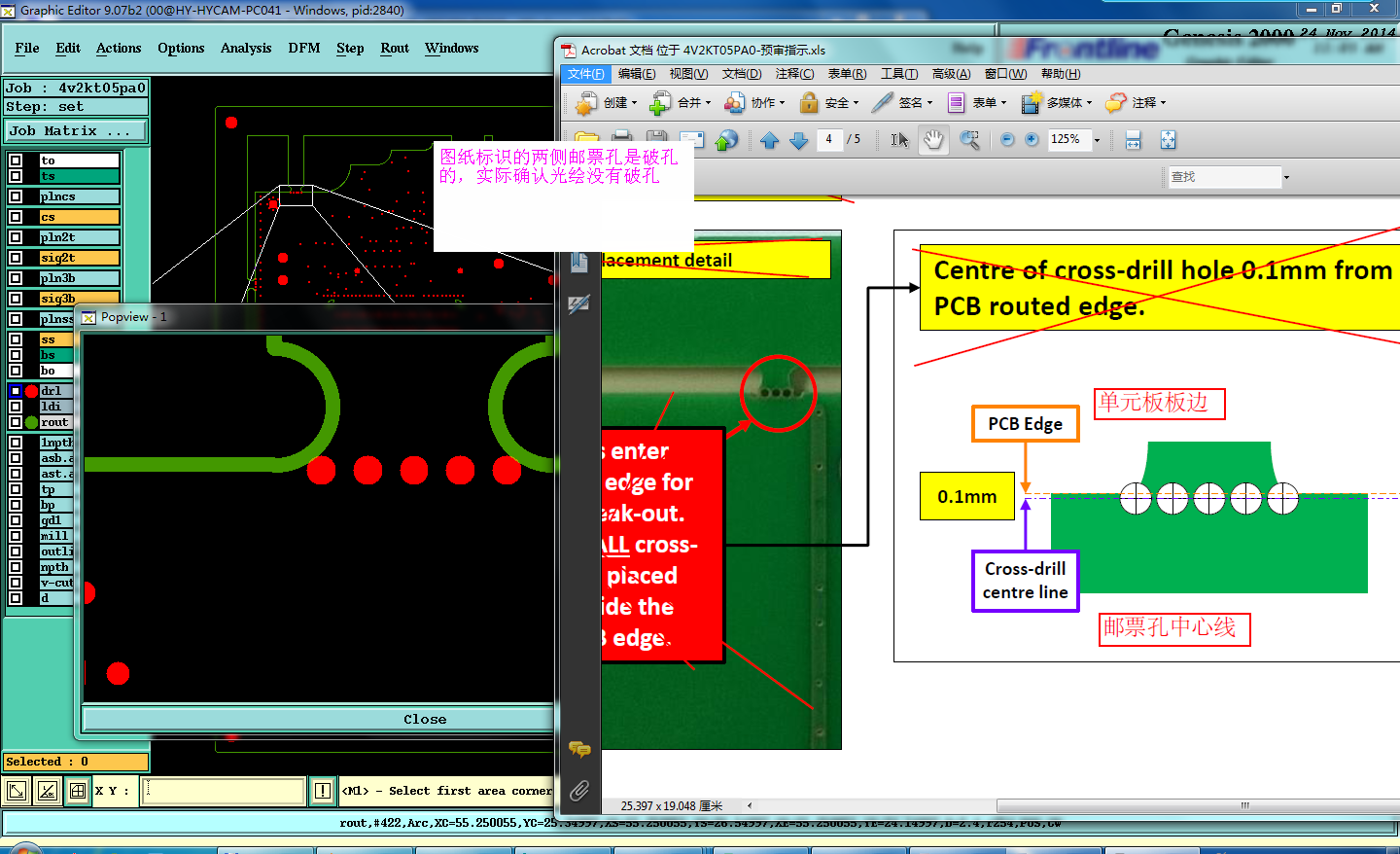Image resolution: width=1400 pixels, height=854 pixels.
Task: Expand the Security (安全) dropdown arrow
Action: [x=857, y=102]
